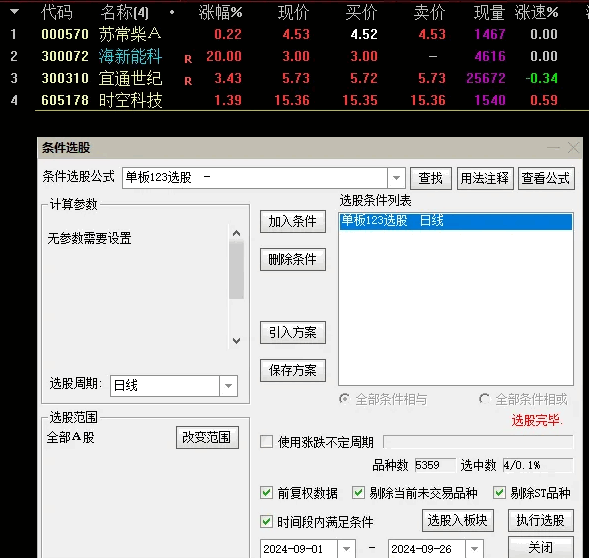
Task: Click the start date field 2024-09-01
Action: click(299, 549)
